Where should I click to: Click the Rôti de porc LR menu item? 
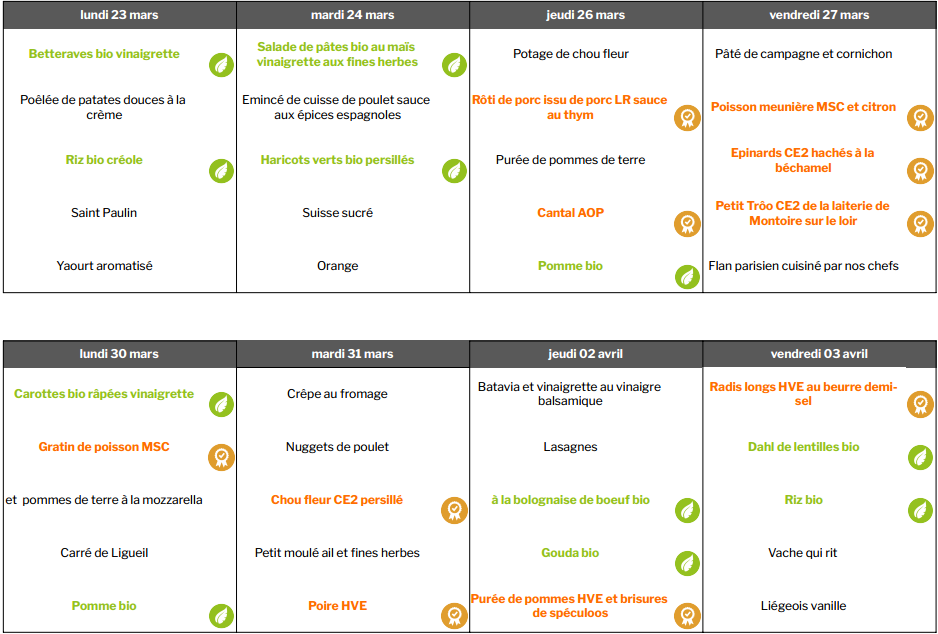(570, 107)
